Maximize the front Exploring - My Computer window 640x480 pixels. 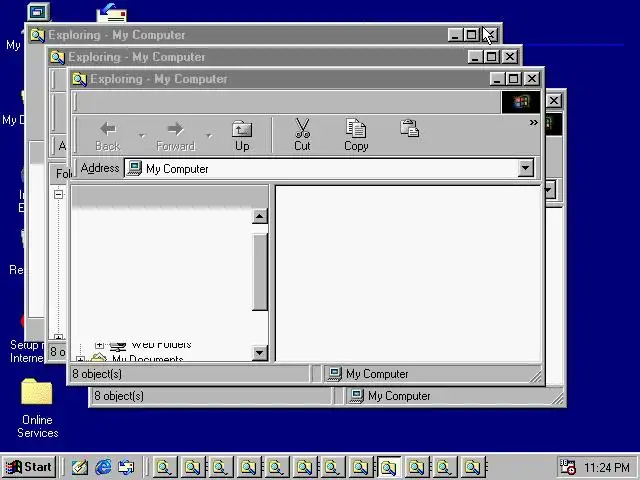[x=513, y=79]
